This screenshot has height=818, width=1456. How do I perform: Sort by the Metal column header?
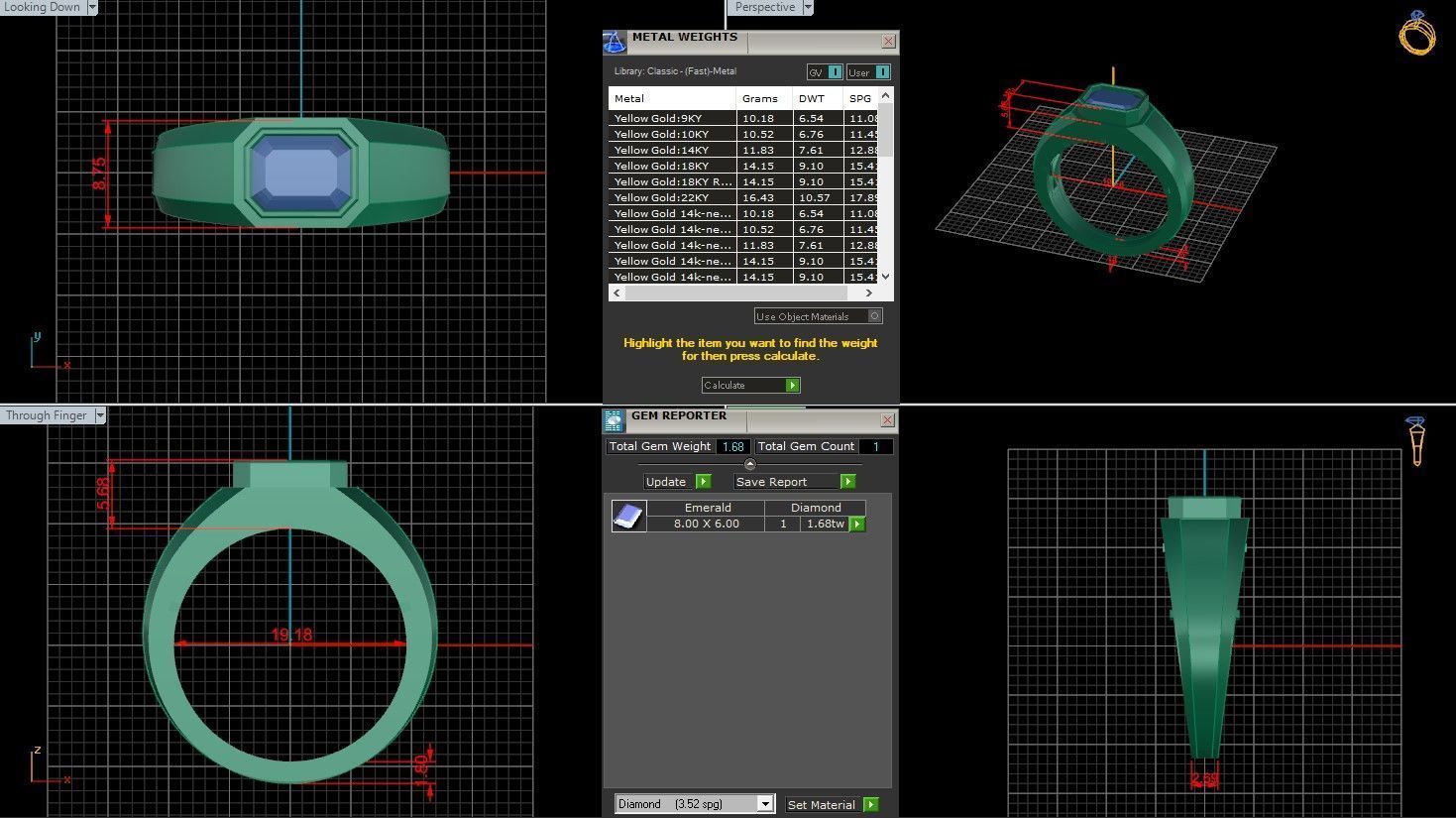[672, 98]
